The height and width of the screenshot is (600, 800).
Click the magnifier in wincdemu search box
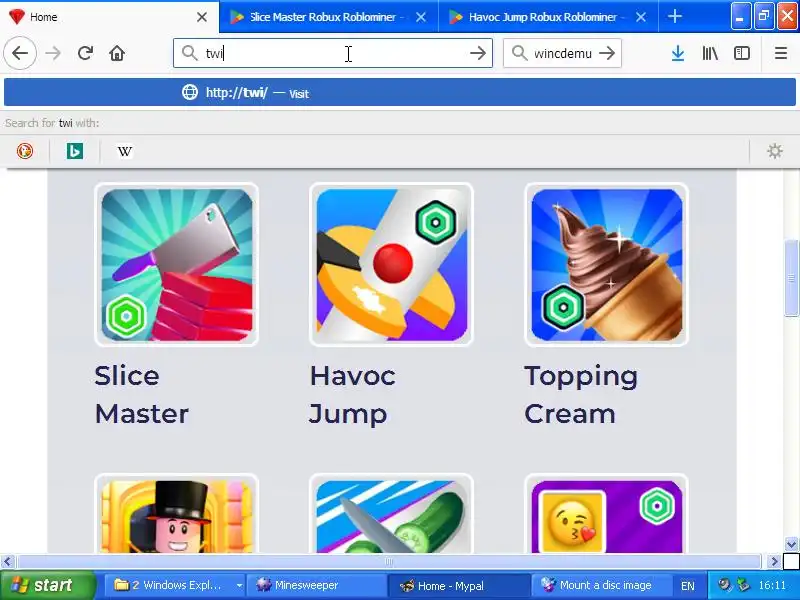tap(519, 53)
